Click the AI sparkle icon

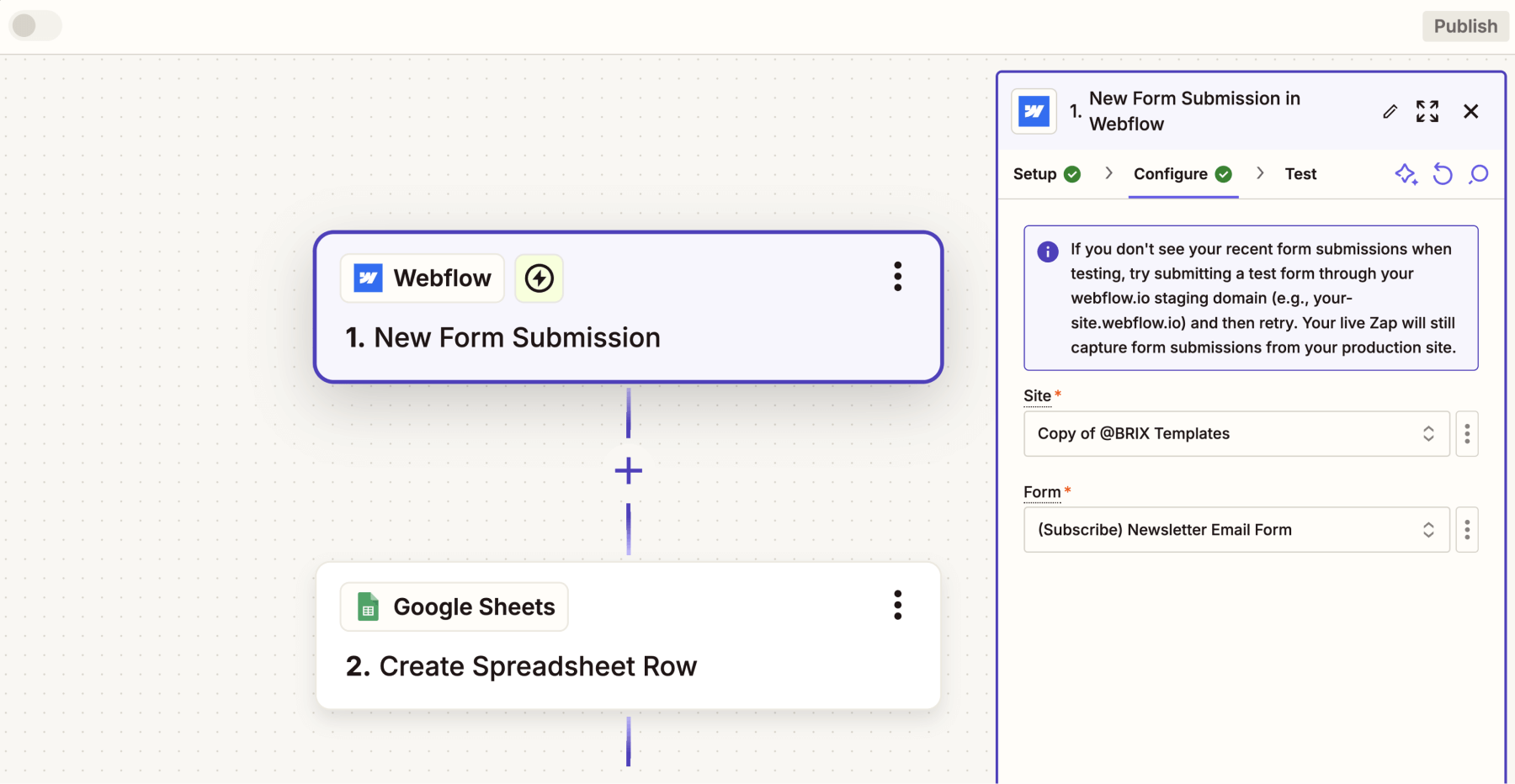click(x=1406, y=174)
